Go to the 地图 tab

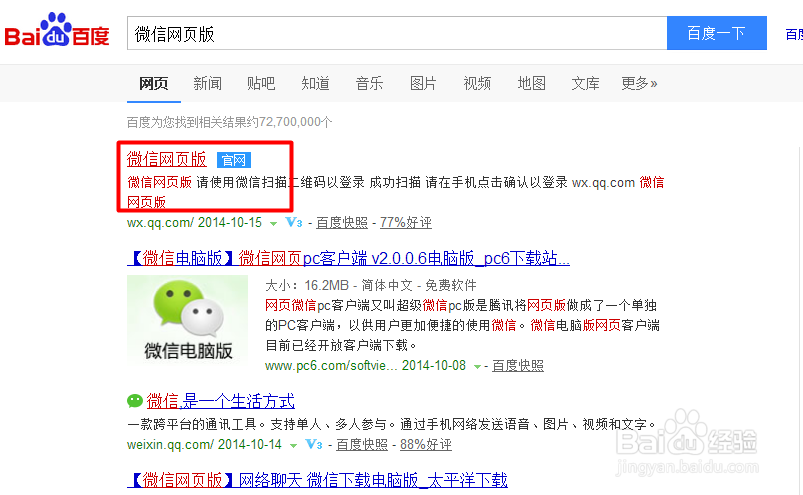(532, 83)
